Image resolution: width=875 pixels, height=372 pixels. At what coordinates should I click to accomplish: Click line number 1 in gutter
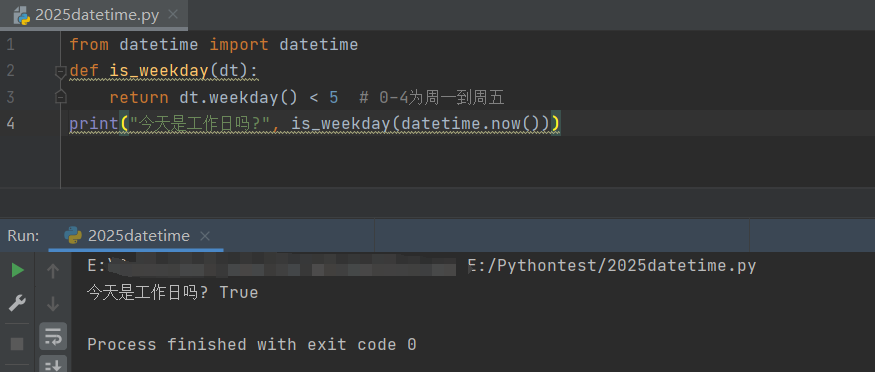click(x=11, y=45)
